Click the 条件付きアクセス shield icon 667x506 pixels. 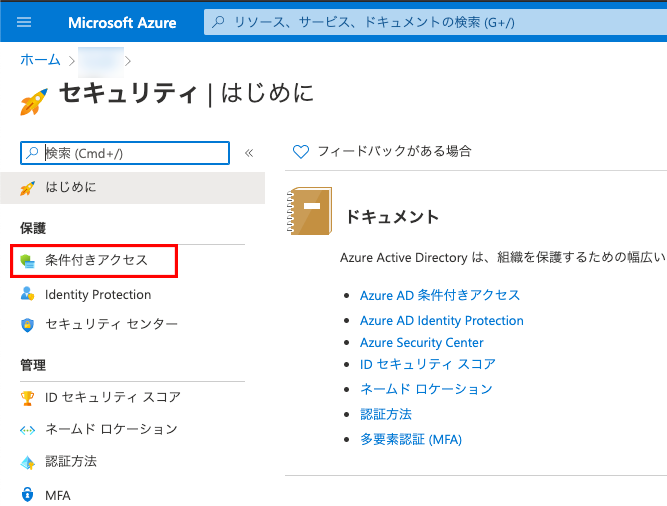pos(28,261)
